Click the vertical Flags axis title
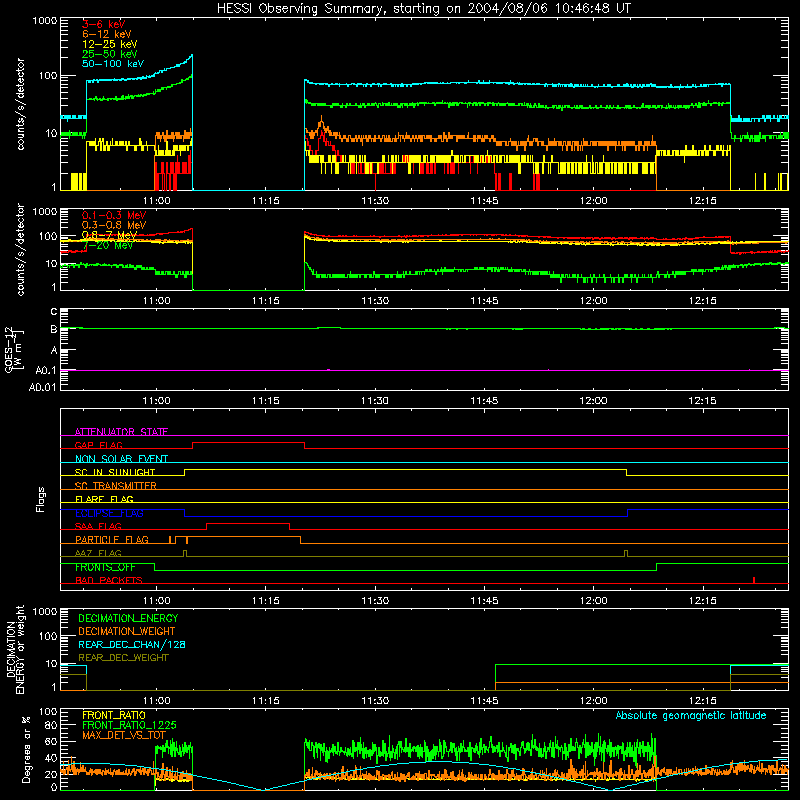 pyautogui.click(x=41, y=499)
